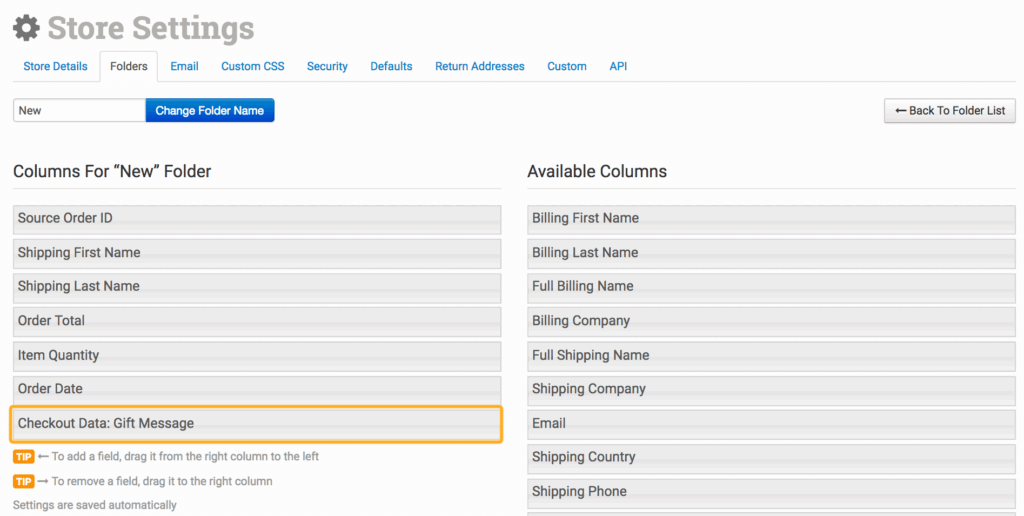This screenshot has height=516, width=1024.
Task: Select the Shipping Country available column
Action: pyautogui.click(x=771, y=458)
